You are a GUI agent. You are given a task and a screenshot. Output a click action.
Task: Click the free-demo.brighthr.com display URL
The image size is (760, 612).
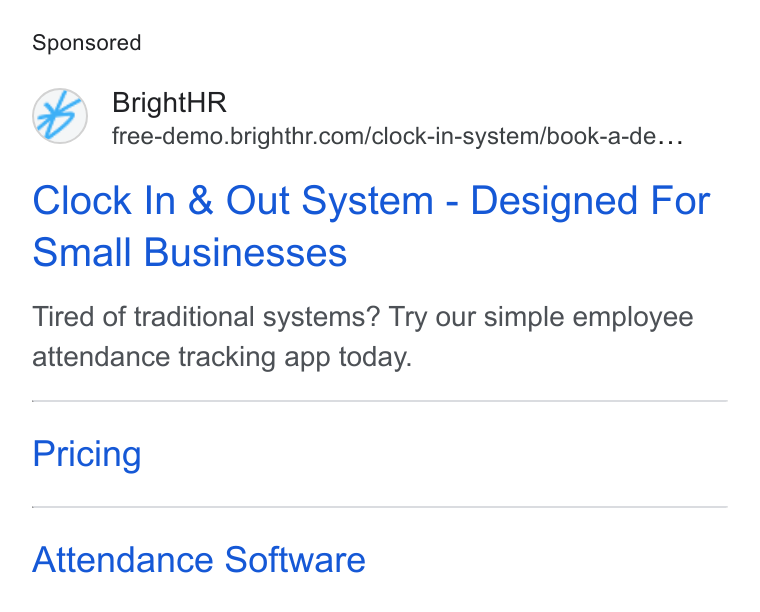click(x=397, y=136)
